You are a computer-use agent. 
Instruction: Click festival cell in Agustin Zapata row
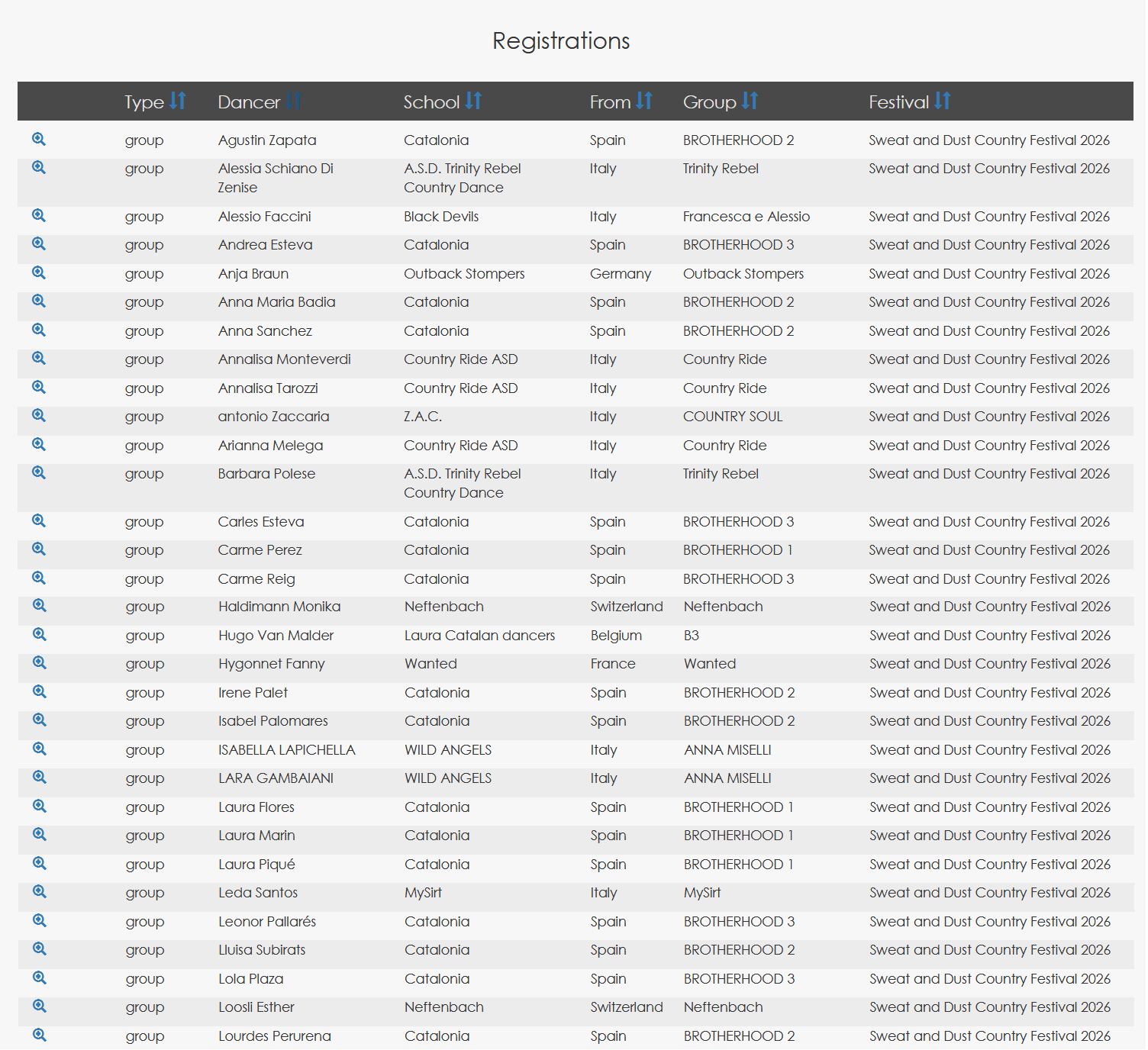[x=989, y=140]
